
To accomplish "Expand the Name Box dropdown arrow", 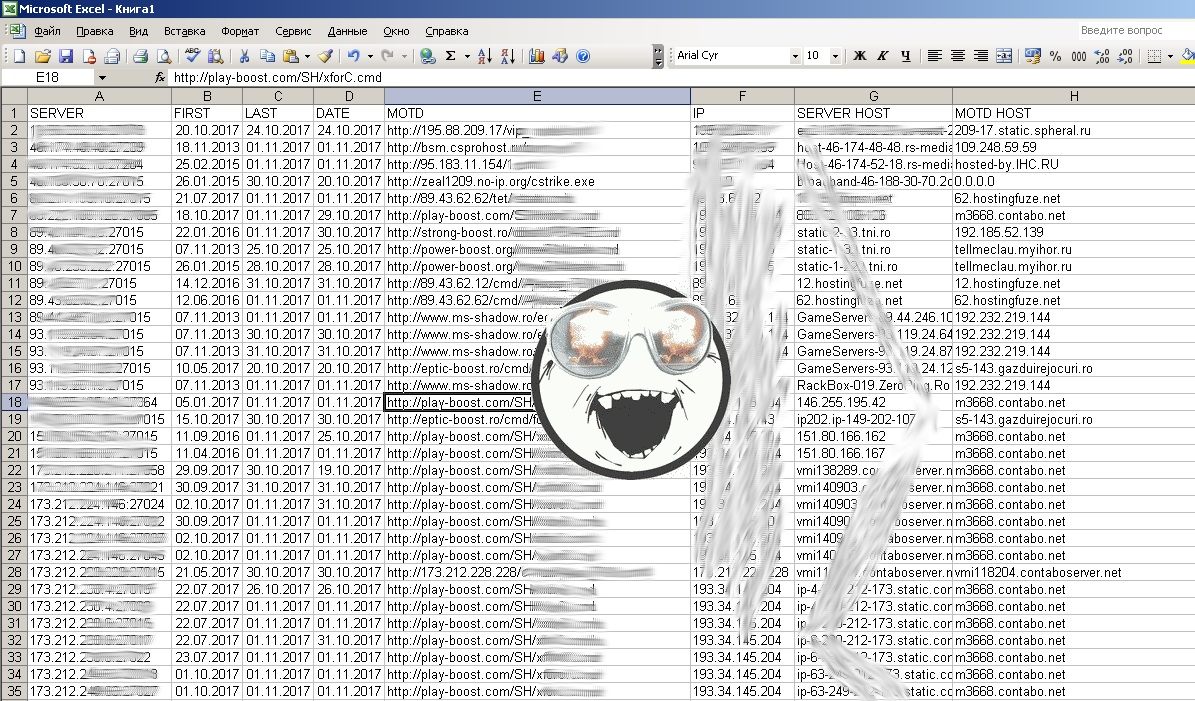I will click(101, 77).
